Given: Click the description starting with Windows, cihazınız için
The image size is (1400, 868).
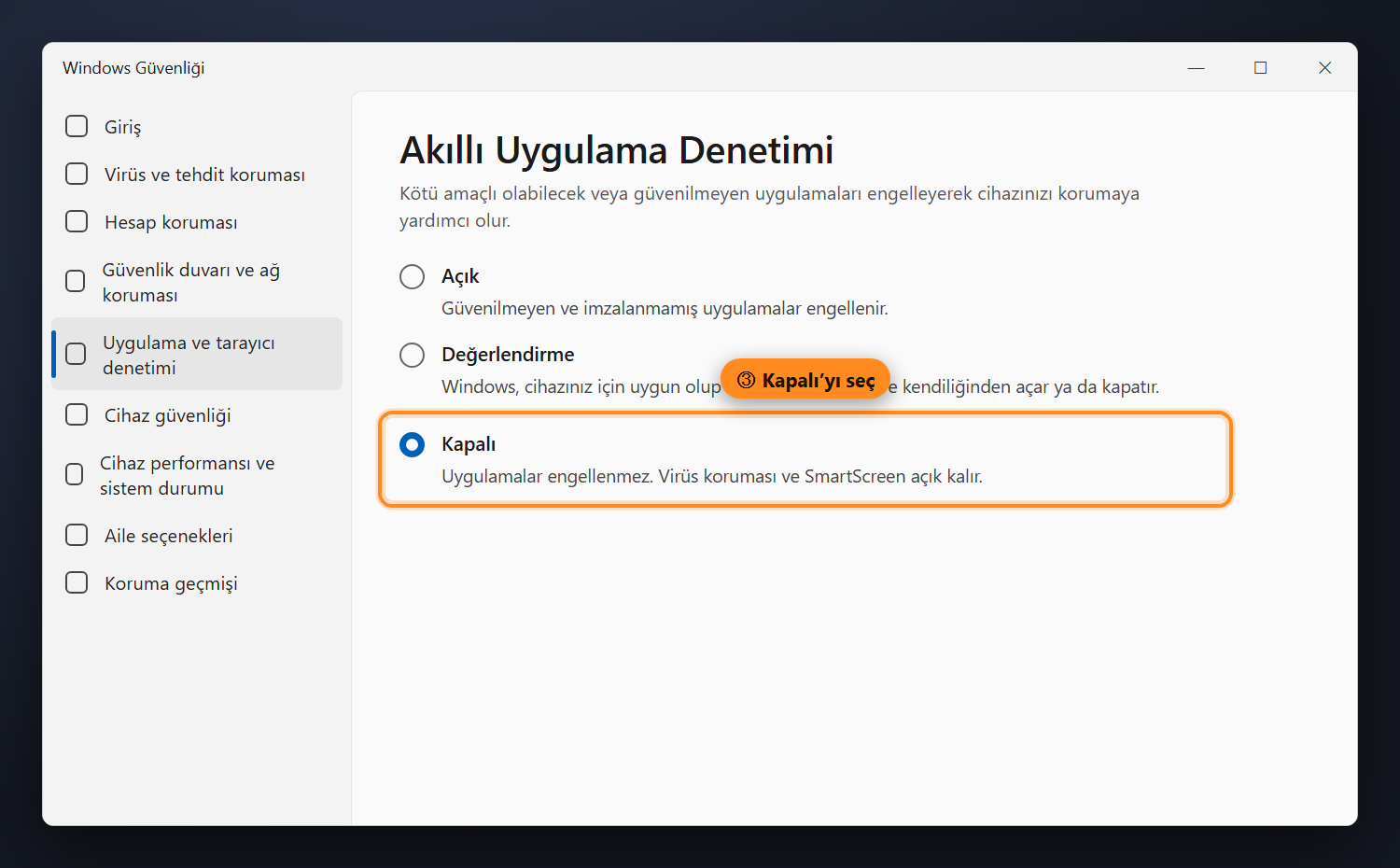Looking at the screenshot, I should coord(800,386).
